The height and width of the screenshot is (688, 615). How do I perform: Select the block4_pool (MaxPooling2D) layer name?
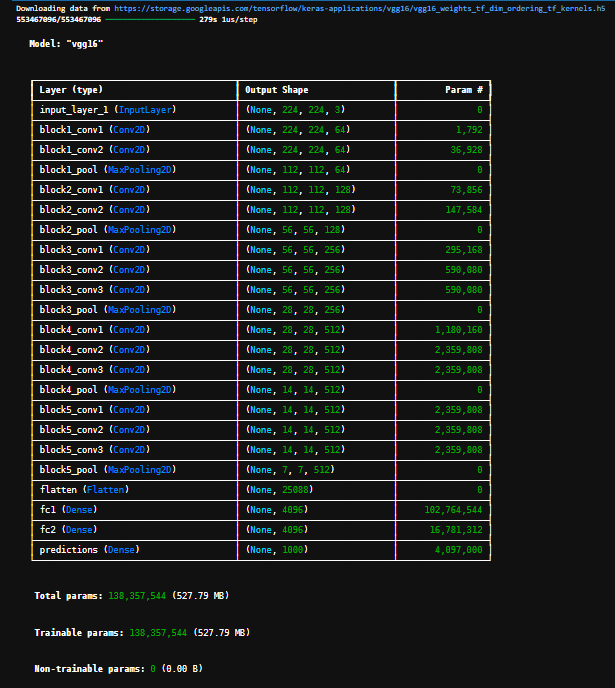tap(108, 390)
